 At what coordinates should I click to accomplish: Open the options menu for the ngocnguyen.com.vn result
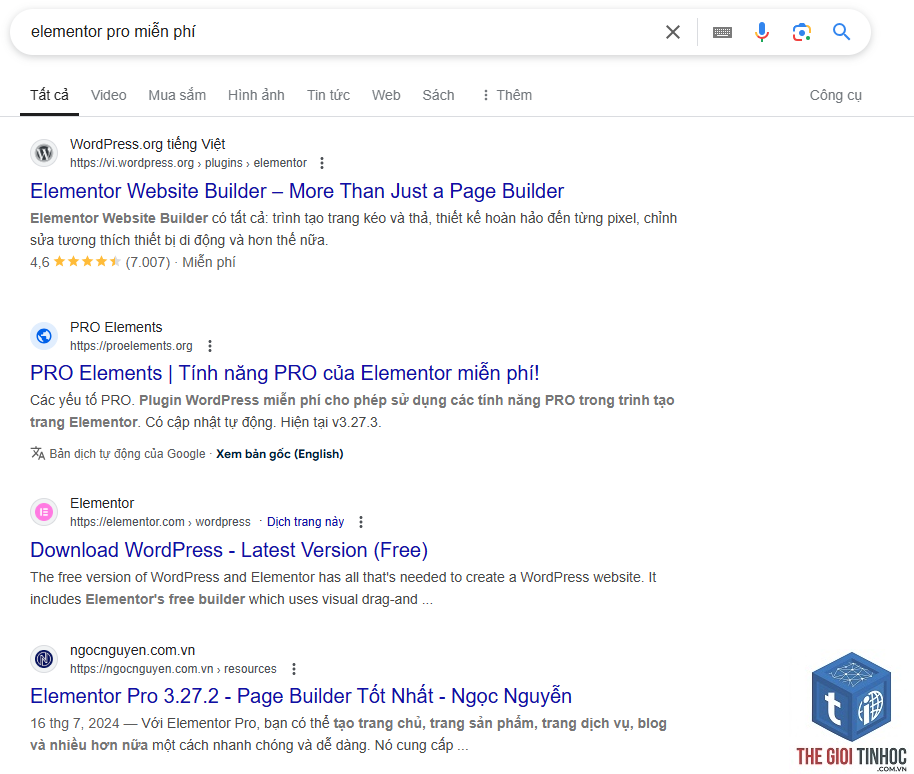[x=294, y=669]
